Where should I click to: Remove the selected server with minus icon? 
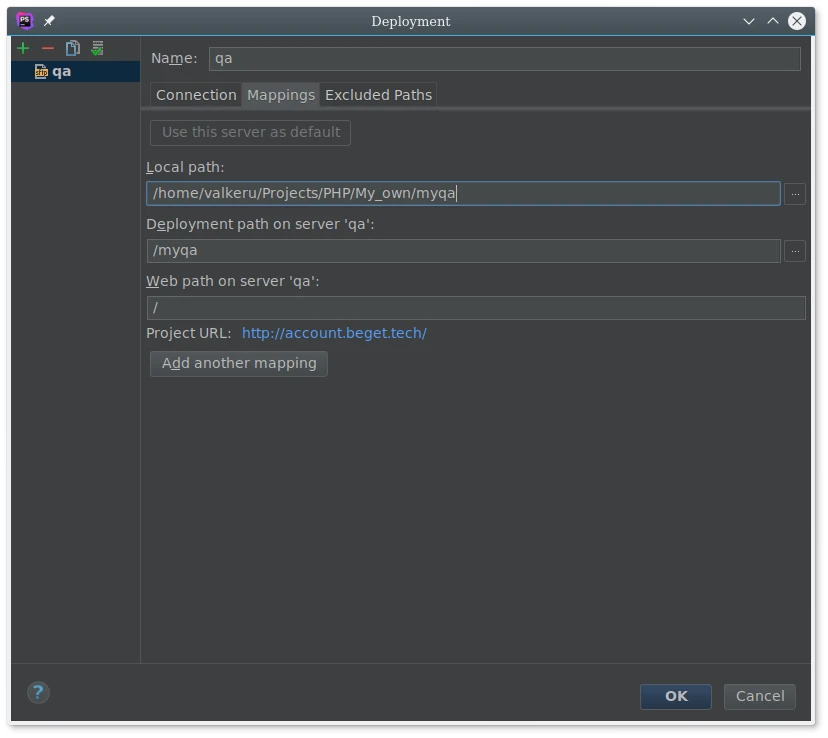(47, 48)
